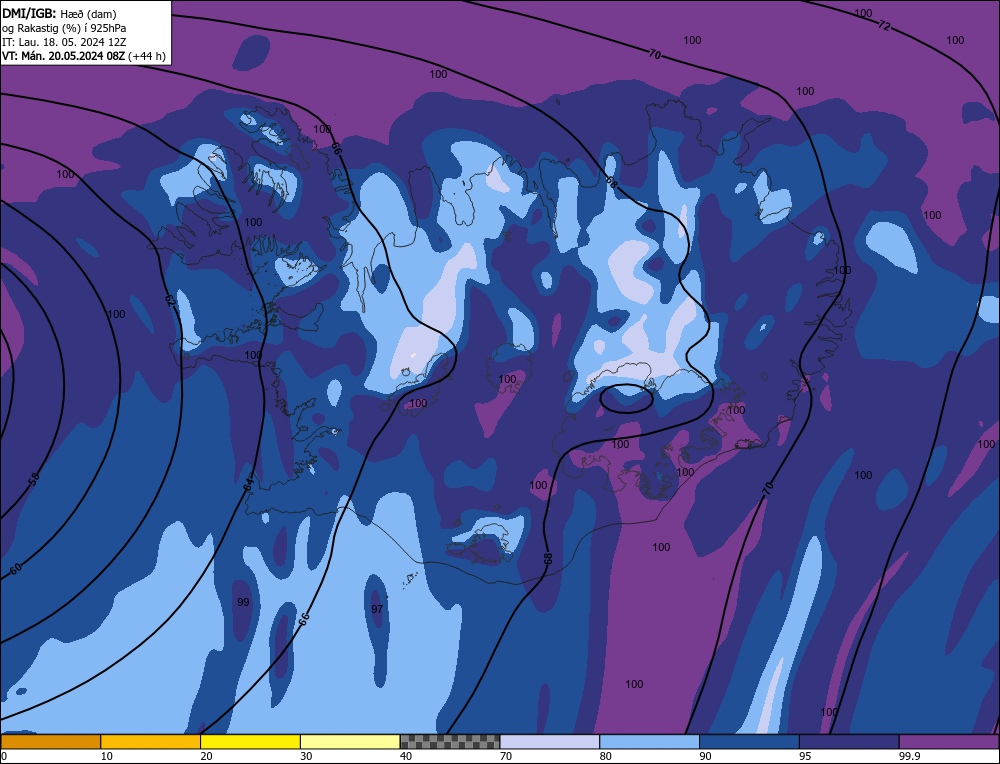
Task: Click the '40' legend scale label
Action: pyautogui.click(x=406, y=756)
